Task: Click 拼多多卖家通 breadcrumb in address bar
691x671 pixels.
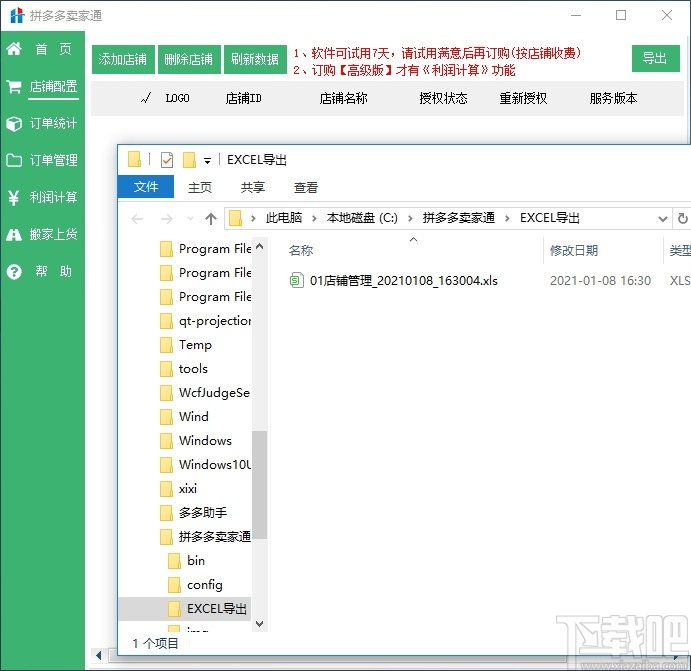Action: 458,218
